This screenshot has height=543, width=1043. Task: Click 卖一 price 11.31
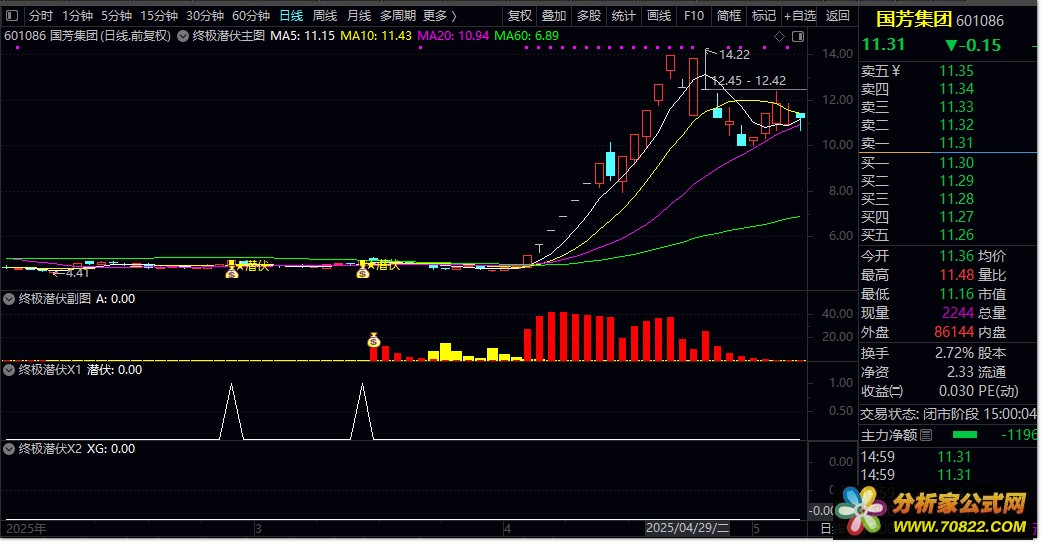956,143
